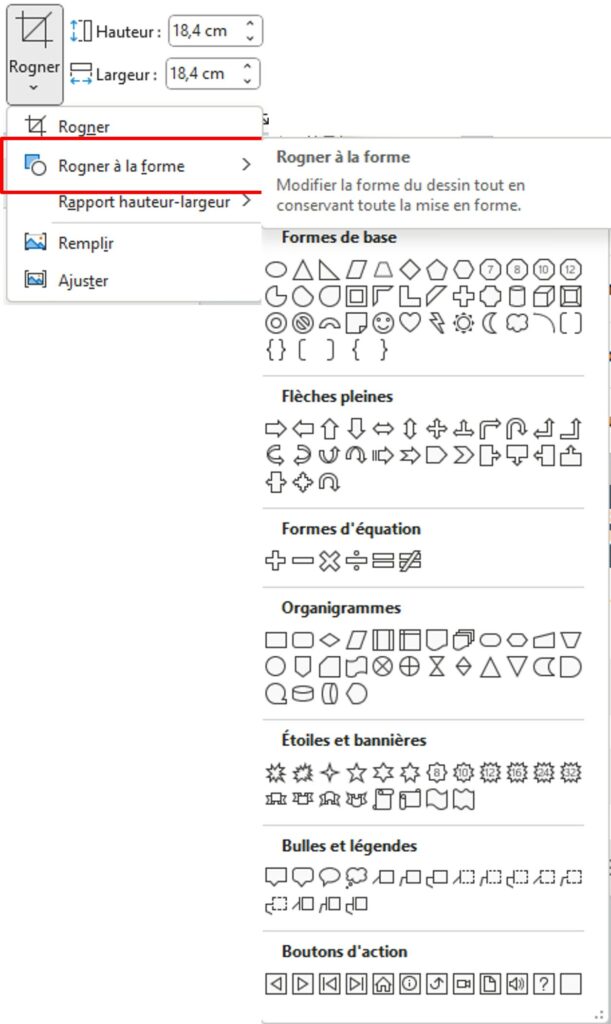Click the Remplir menu option
The height and width of the screenshot is (1024, 611).
click(x=85, y=243)
